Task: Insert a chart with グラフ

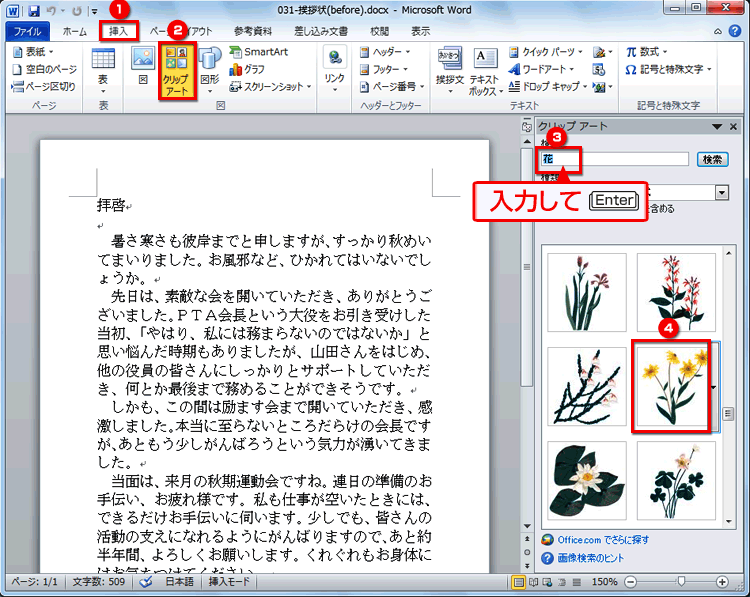Action: coord(247,69)
